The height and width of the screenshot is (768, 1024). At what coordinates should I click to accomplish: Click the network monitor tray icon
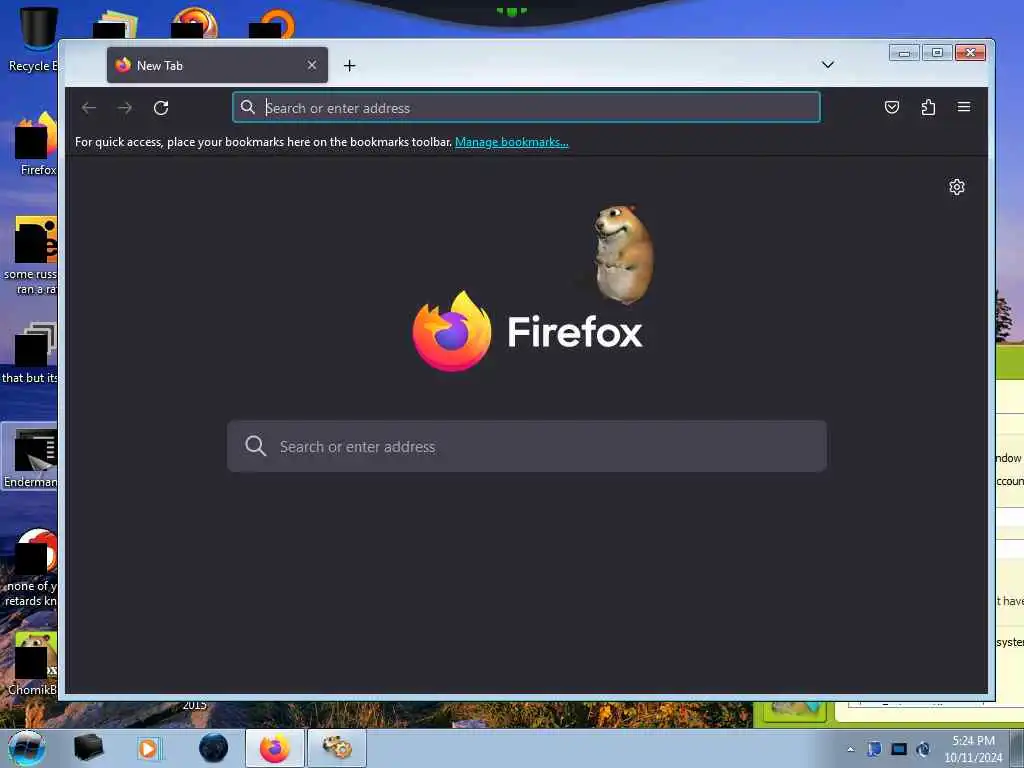899,749
